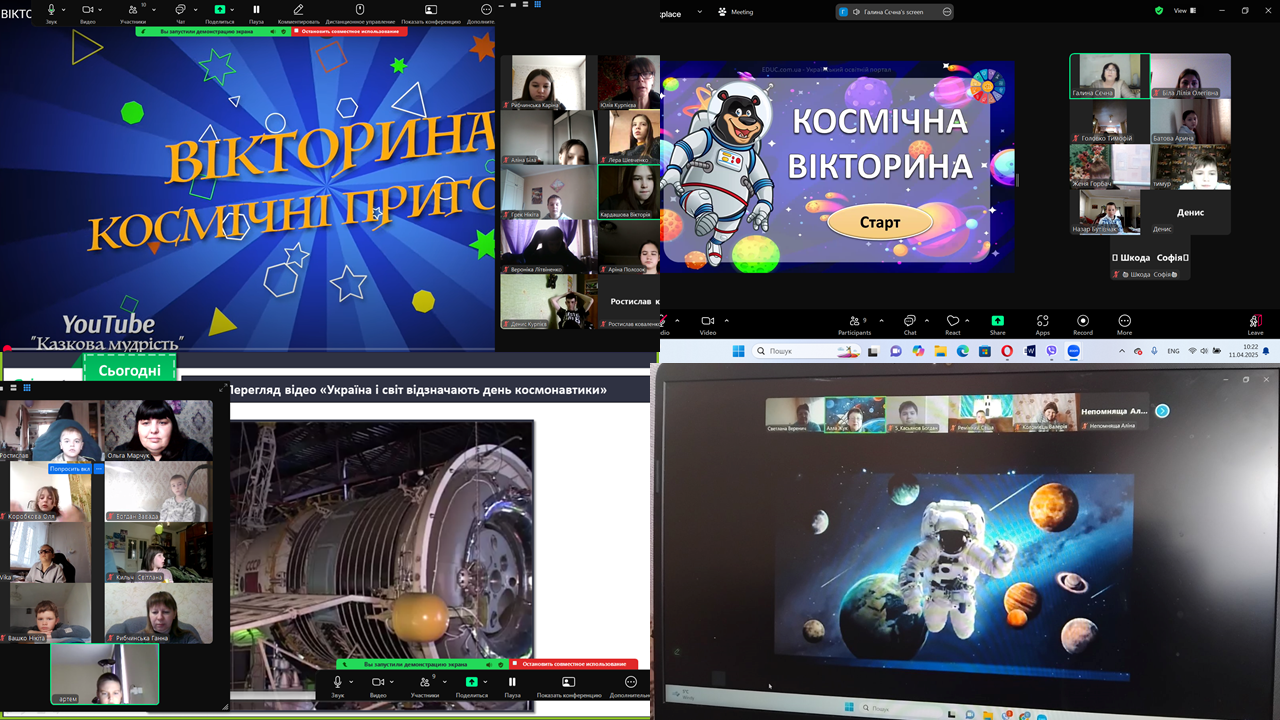
Task: Expand arrow beside English Video button
Action: tap(726, 321)
